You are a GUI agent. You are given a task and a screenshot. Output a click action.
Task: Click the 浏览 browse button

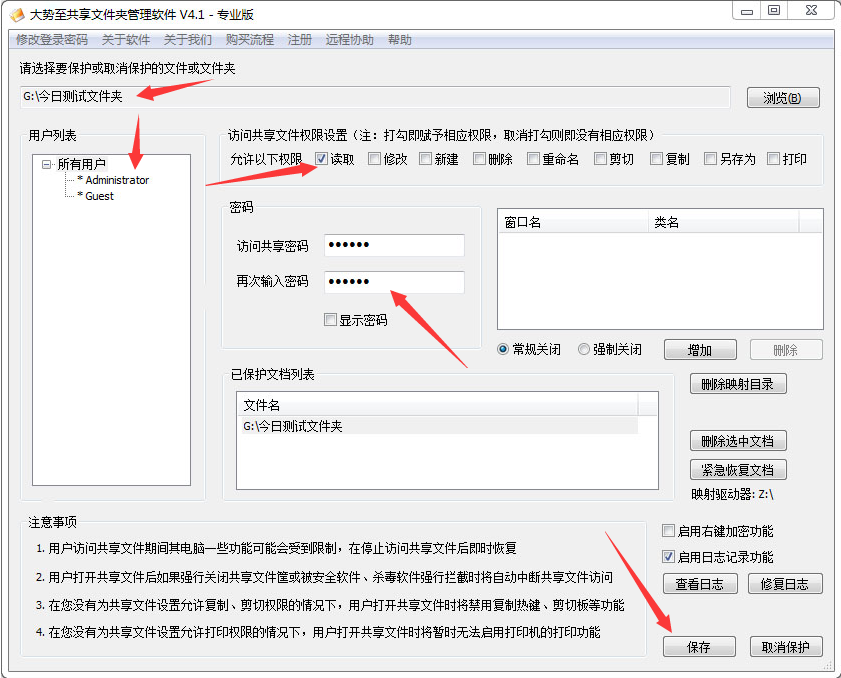coord(783,98)
